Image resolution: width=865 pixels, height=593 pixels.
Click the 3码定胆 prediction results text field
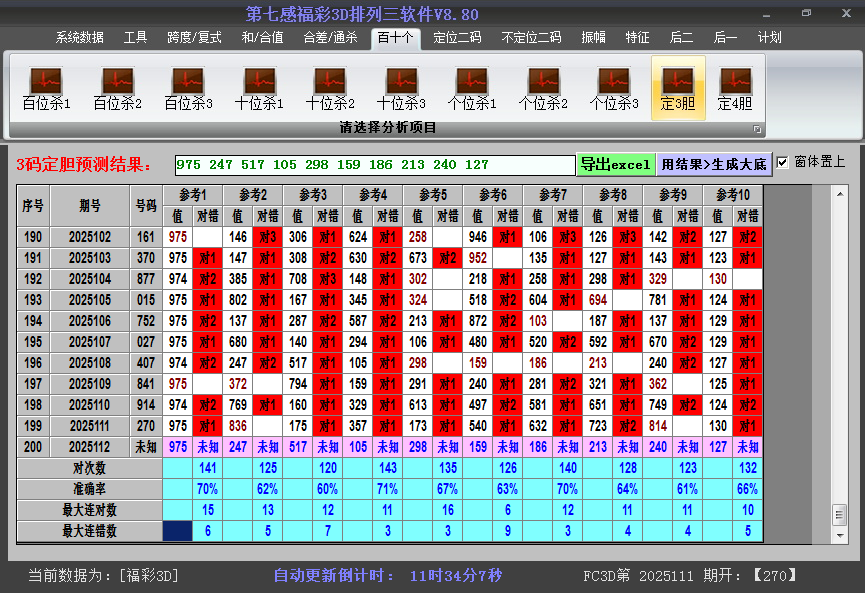pos(375,165)
